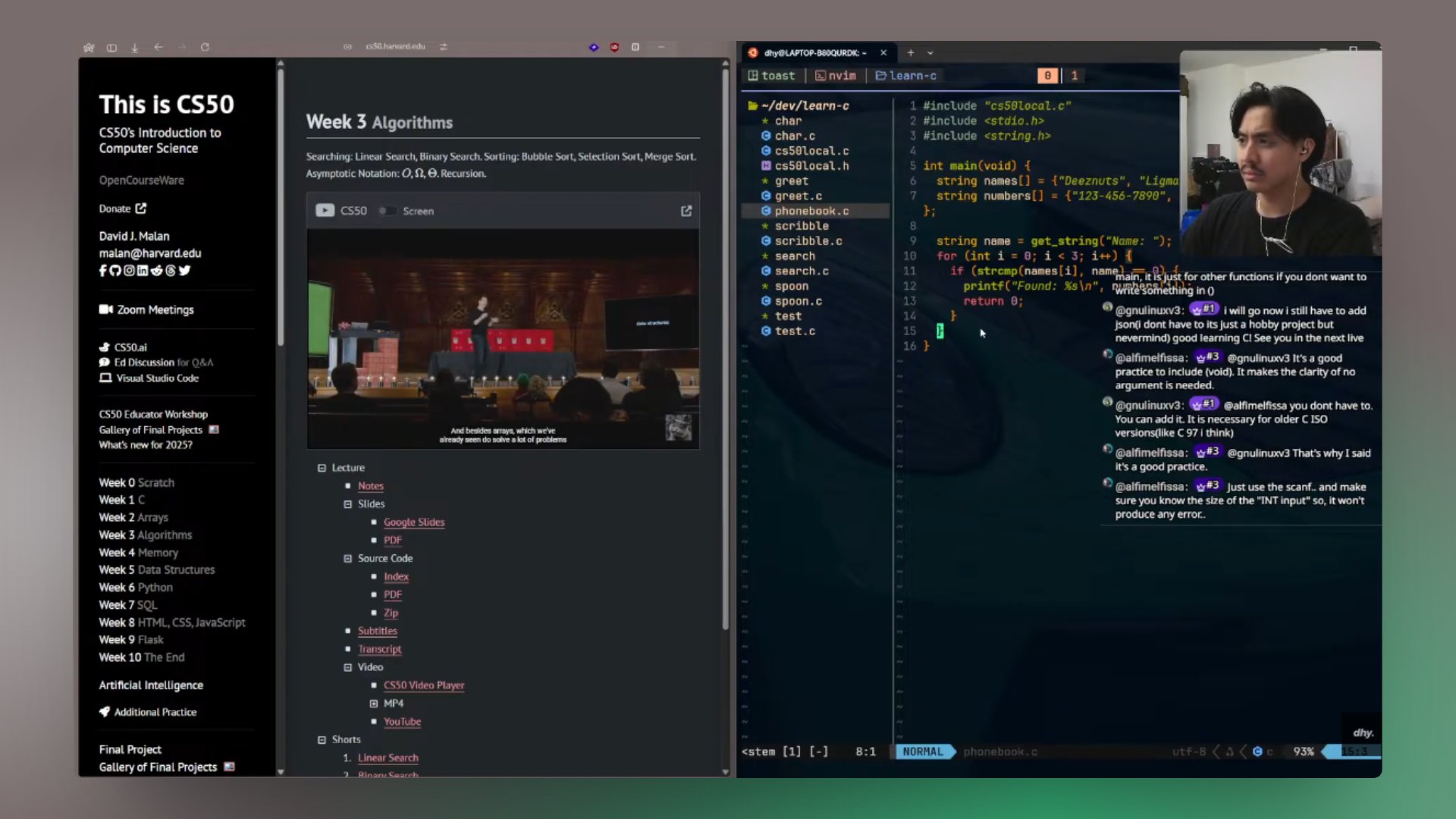
Task: Open search.c in file tree
Action: pyautogui.click(x=802, y=271)
